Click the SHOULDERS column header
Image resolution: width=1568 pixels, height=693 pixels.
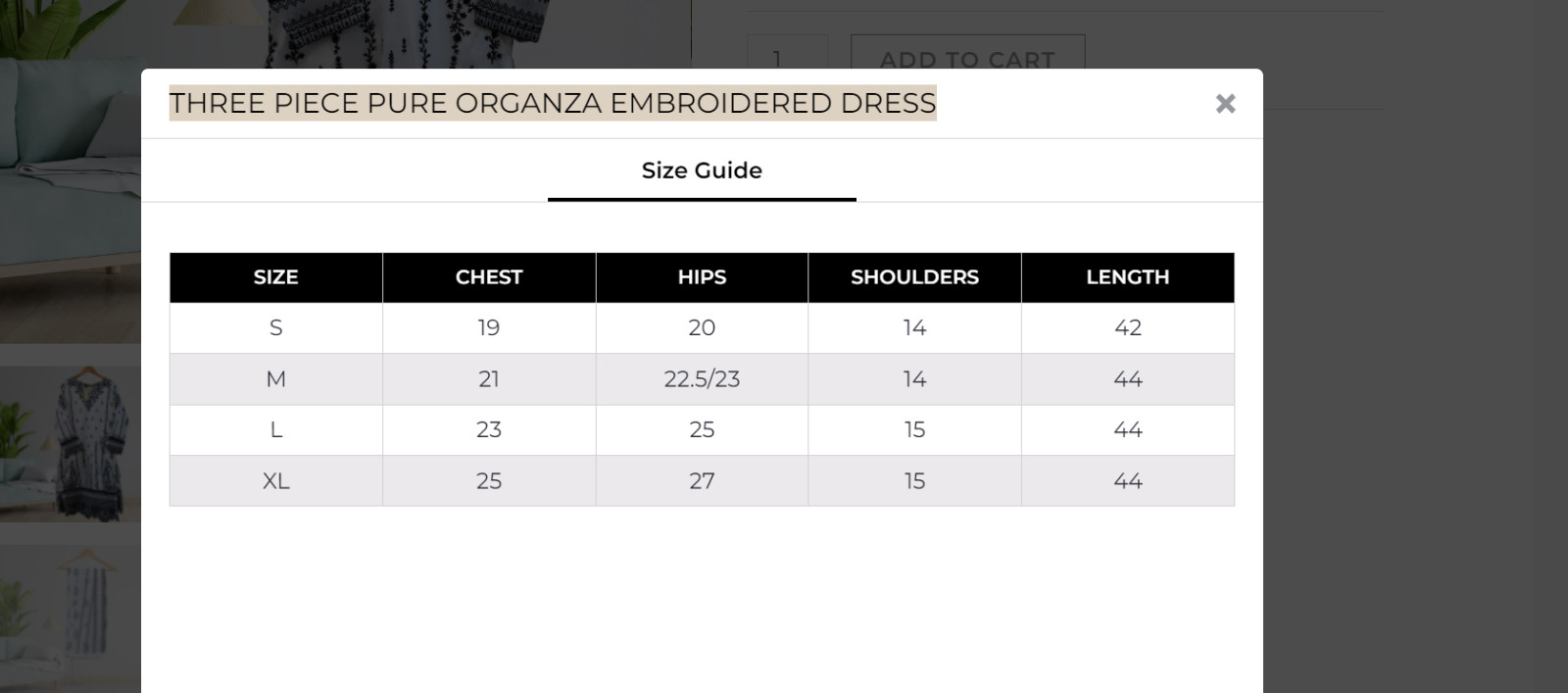(x=914, y=277)
